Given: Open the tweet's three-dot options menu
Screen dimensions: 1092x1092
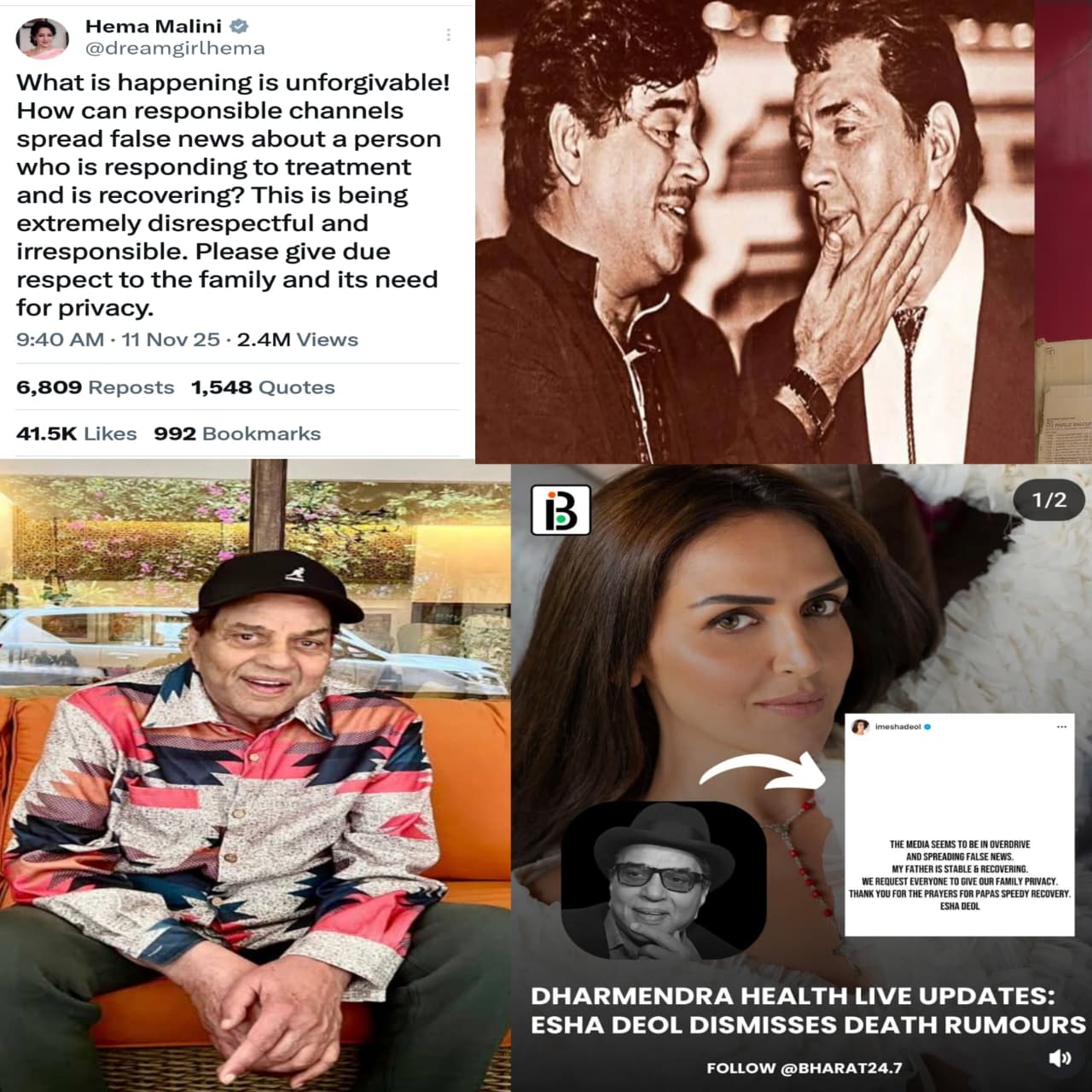Looking at the screenshot, I should (x=448, y=35).
